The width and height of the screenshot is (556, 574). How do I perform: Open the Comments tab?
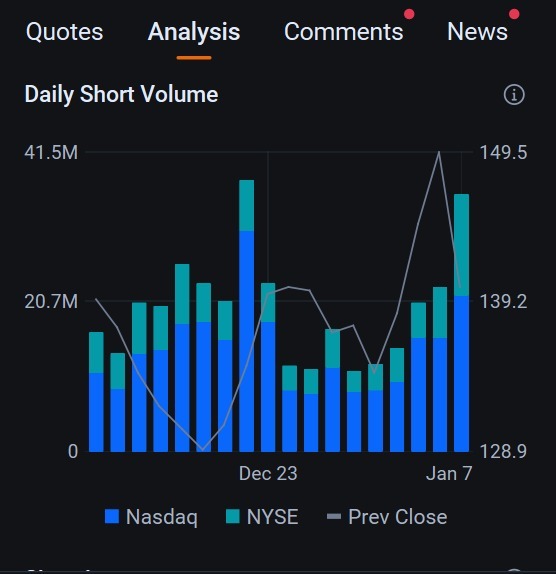pyautogui.click(x=343, y=32)
